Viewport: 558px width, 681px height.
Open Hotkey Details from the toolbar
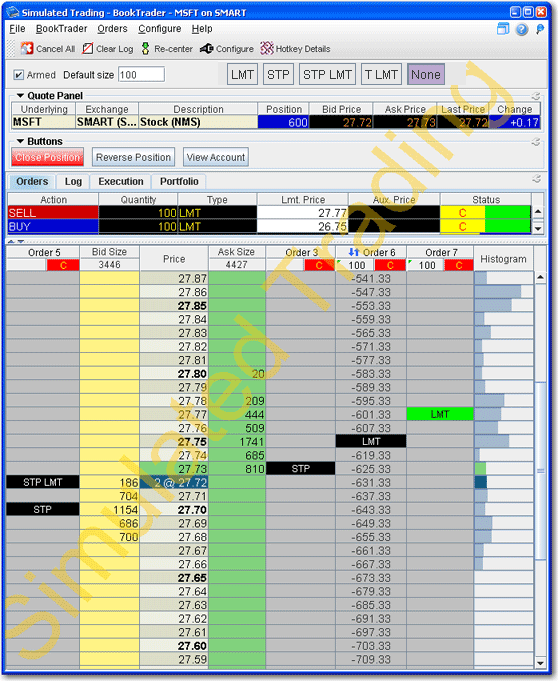(x=267, y=49)
